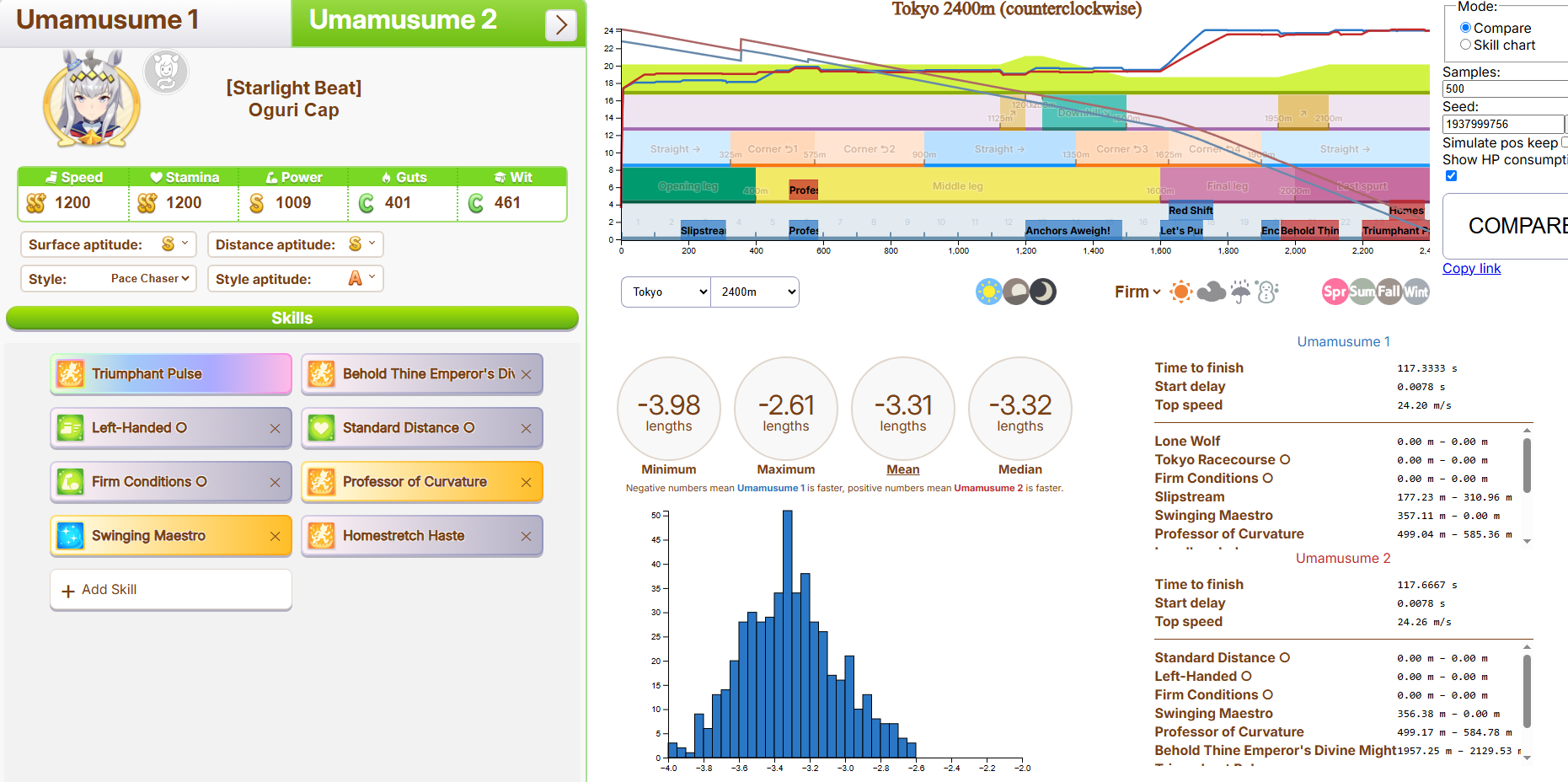Open the Distance aptitude dropdown
Image resolution: width=1568 pixels, height=782 pixels.
click(295, 244)
